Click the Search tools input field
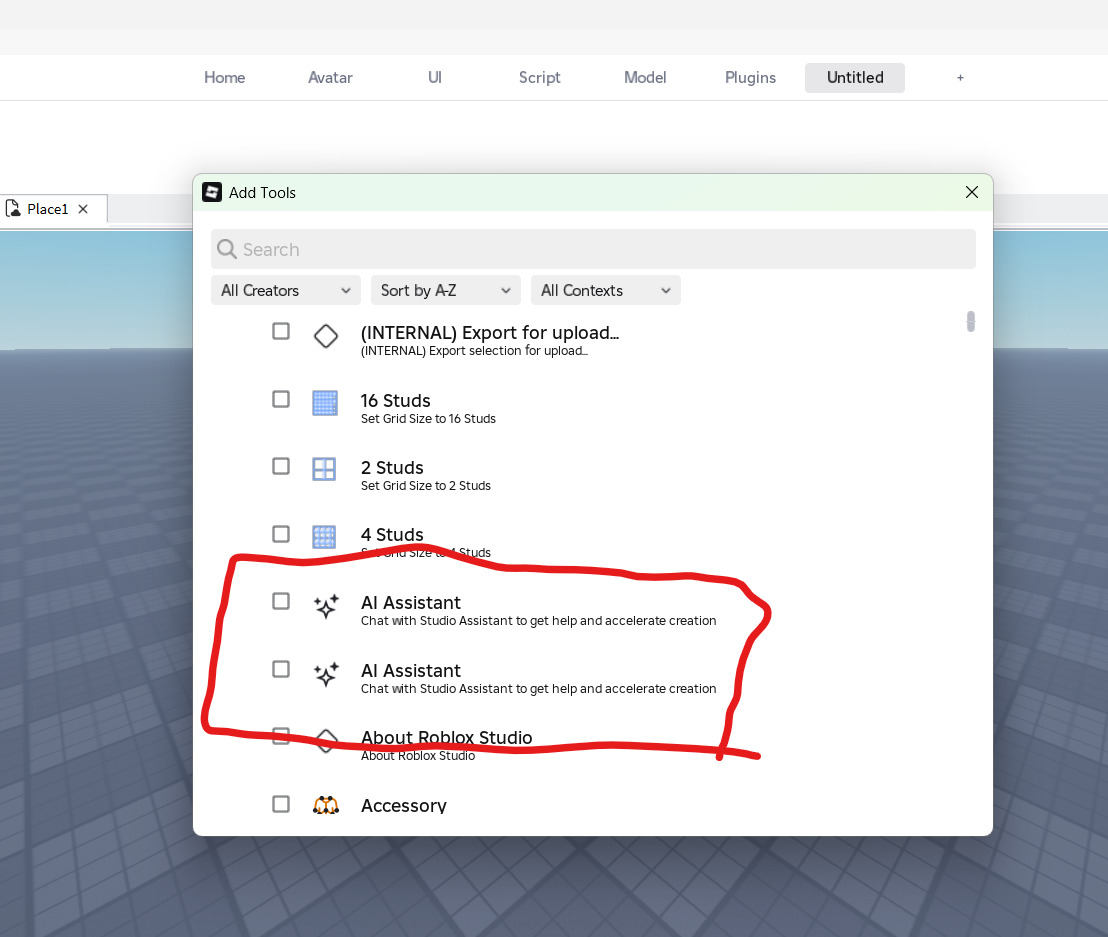Screen dimensions: 1108x937 coord(593,249)
